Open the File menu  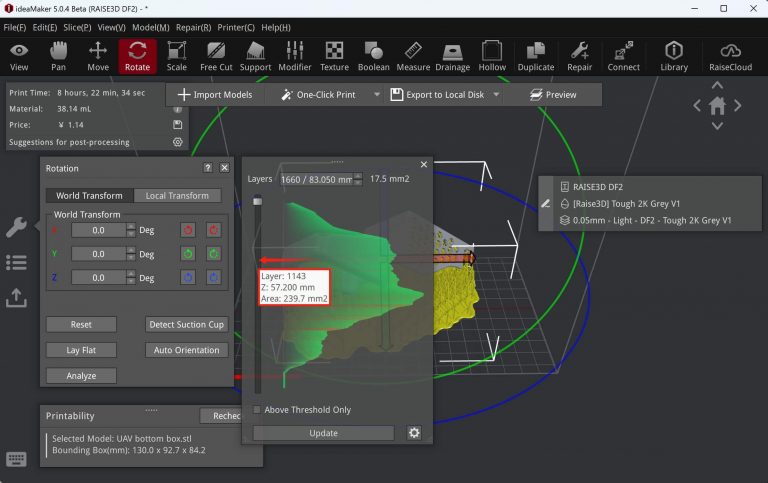pyautogui.click(x=15, y=27)
